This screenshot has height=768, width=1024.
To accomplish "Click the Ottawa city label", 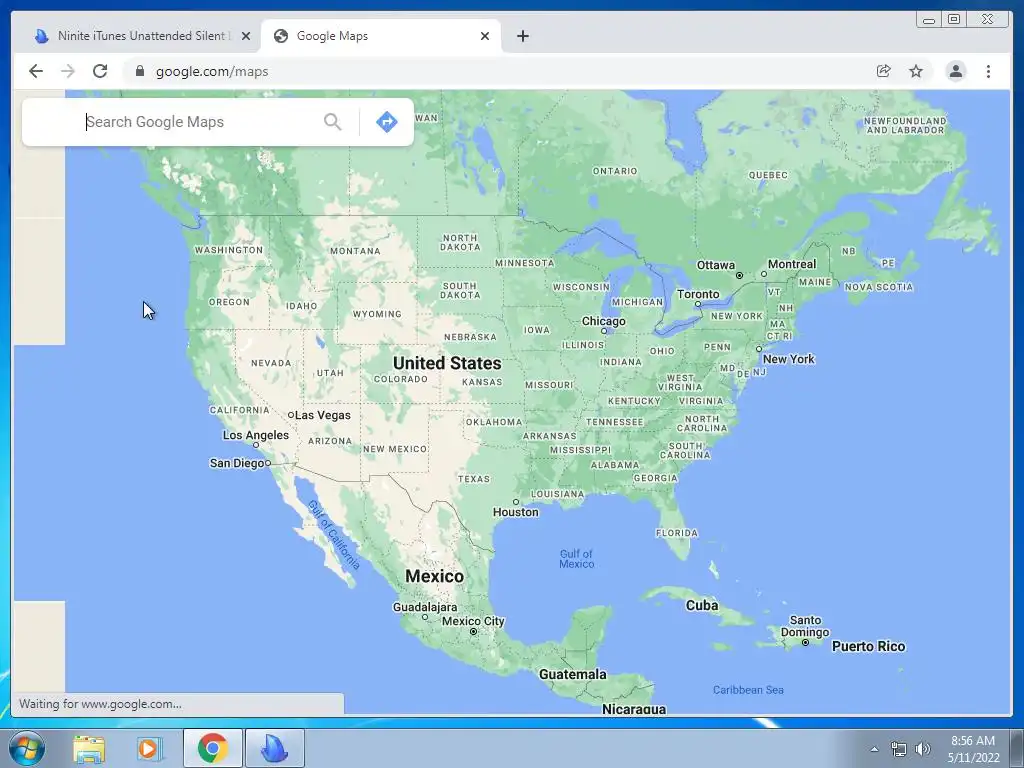I will point(716,265).
